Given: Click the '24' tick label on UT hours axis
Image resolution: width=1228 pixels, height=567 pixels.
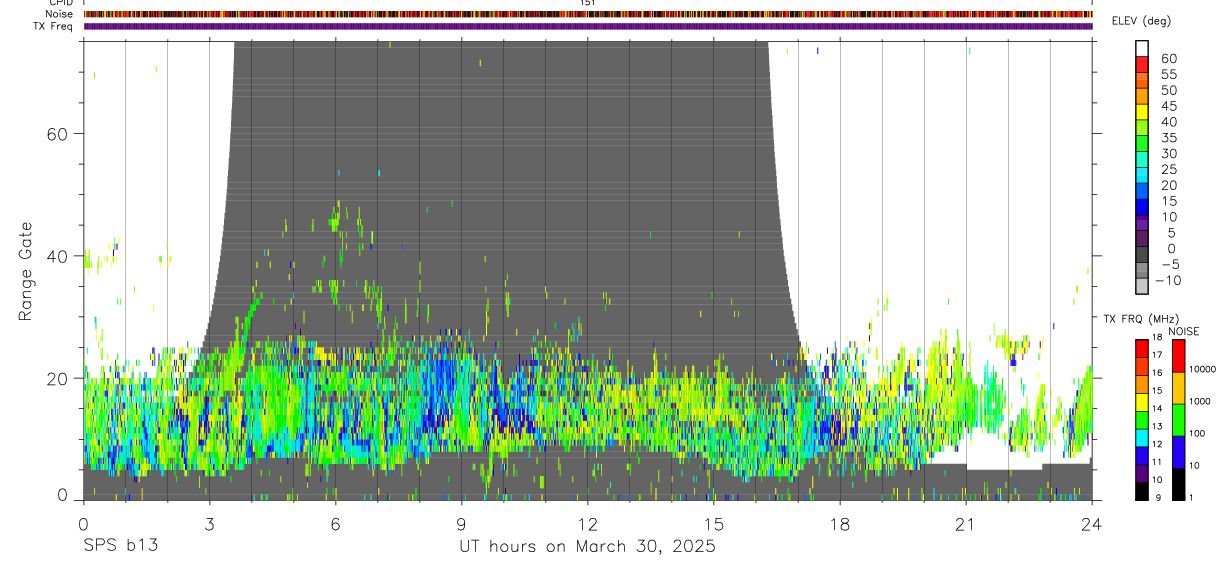Looking at the screenshot, I should (x=1091, y=524).
